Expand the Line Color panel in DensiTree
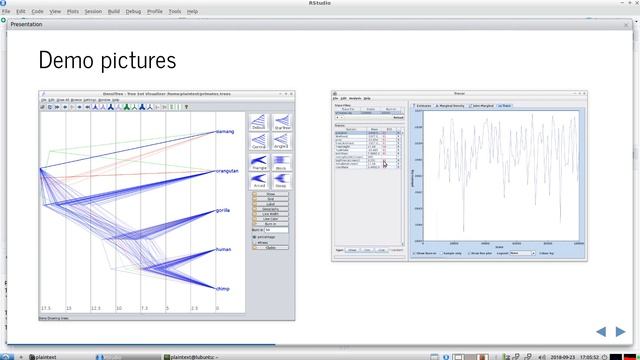This screenshot has height=360, width=640. [x=270, y=219]
